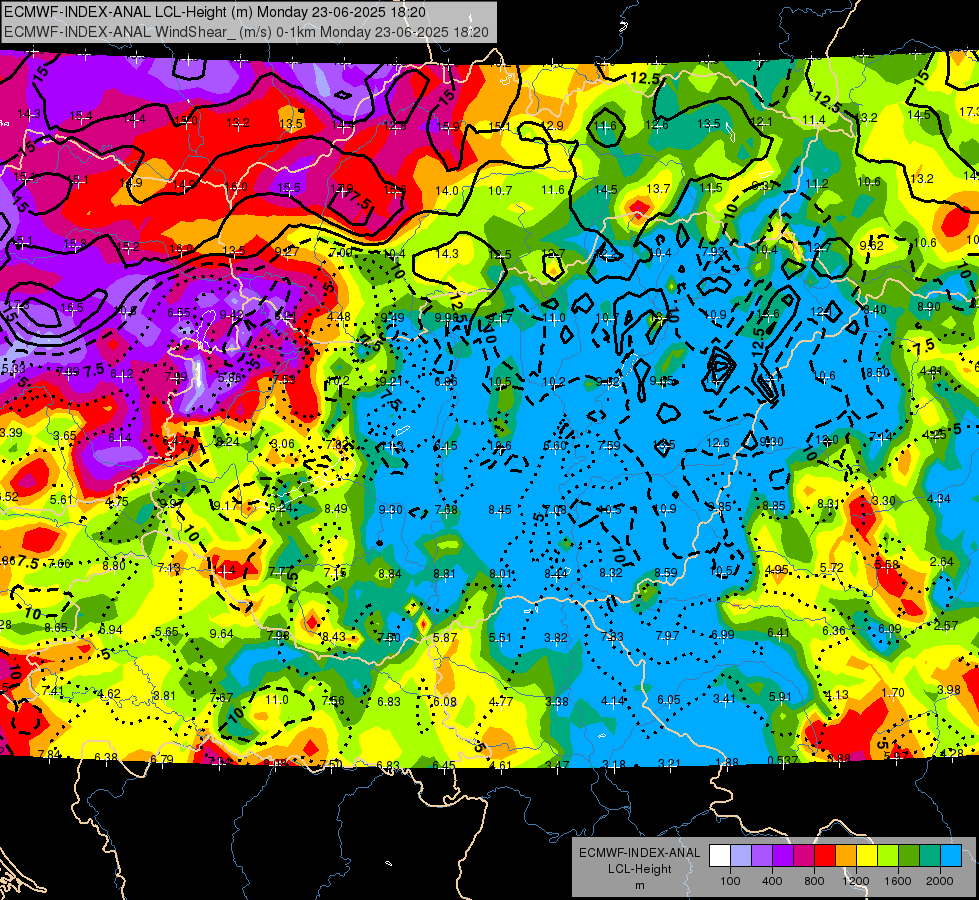Pick the magenta legend color swatch
The image size is (979, 900).
(x=804, y=856)
